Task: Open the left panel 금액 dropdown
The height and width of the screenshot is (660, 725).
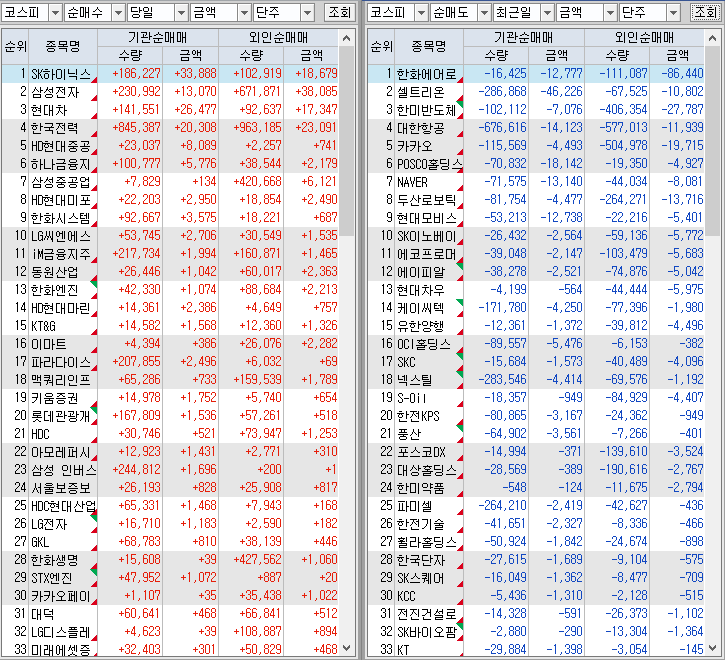Action: click(244, 12)
